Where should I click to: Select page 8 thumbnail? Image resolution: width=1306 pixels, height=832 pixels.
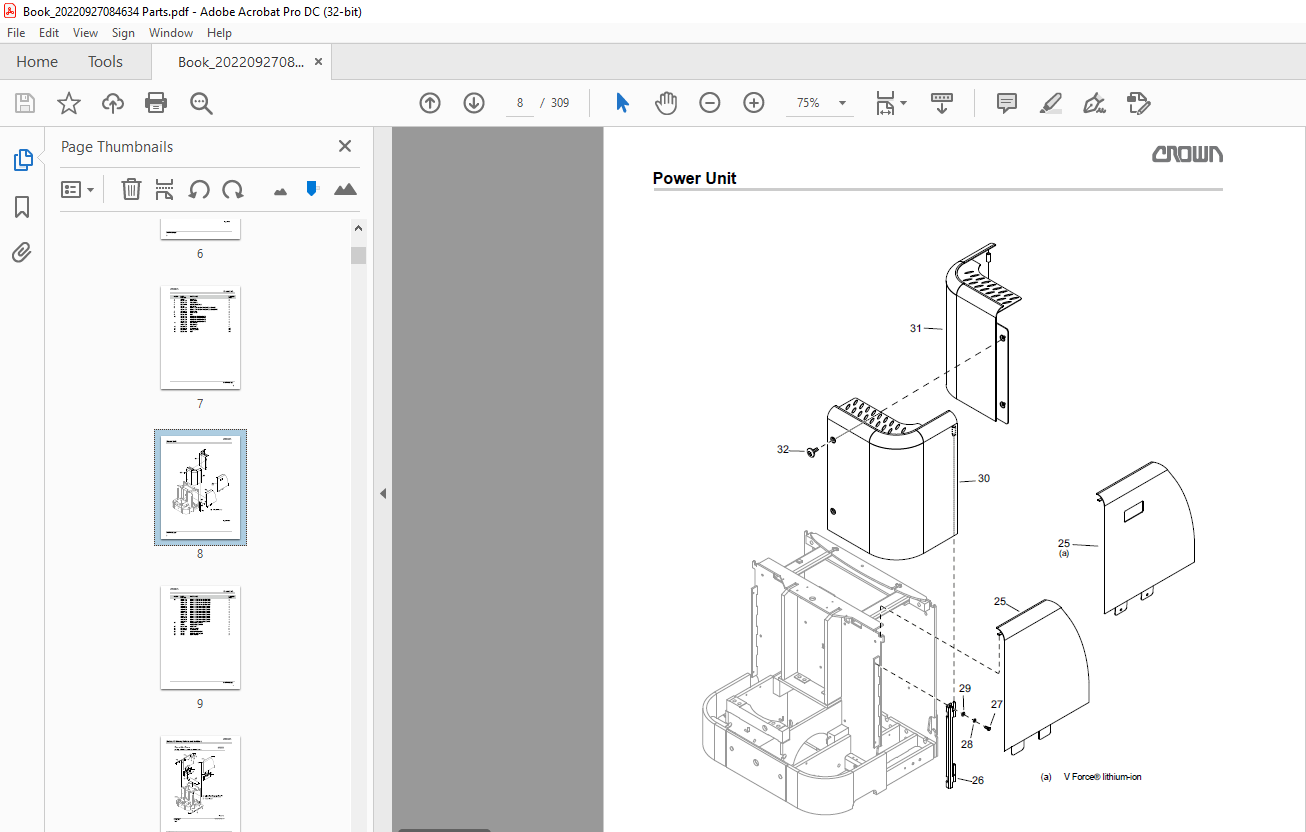[x=200, y=488]
